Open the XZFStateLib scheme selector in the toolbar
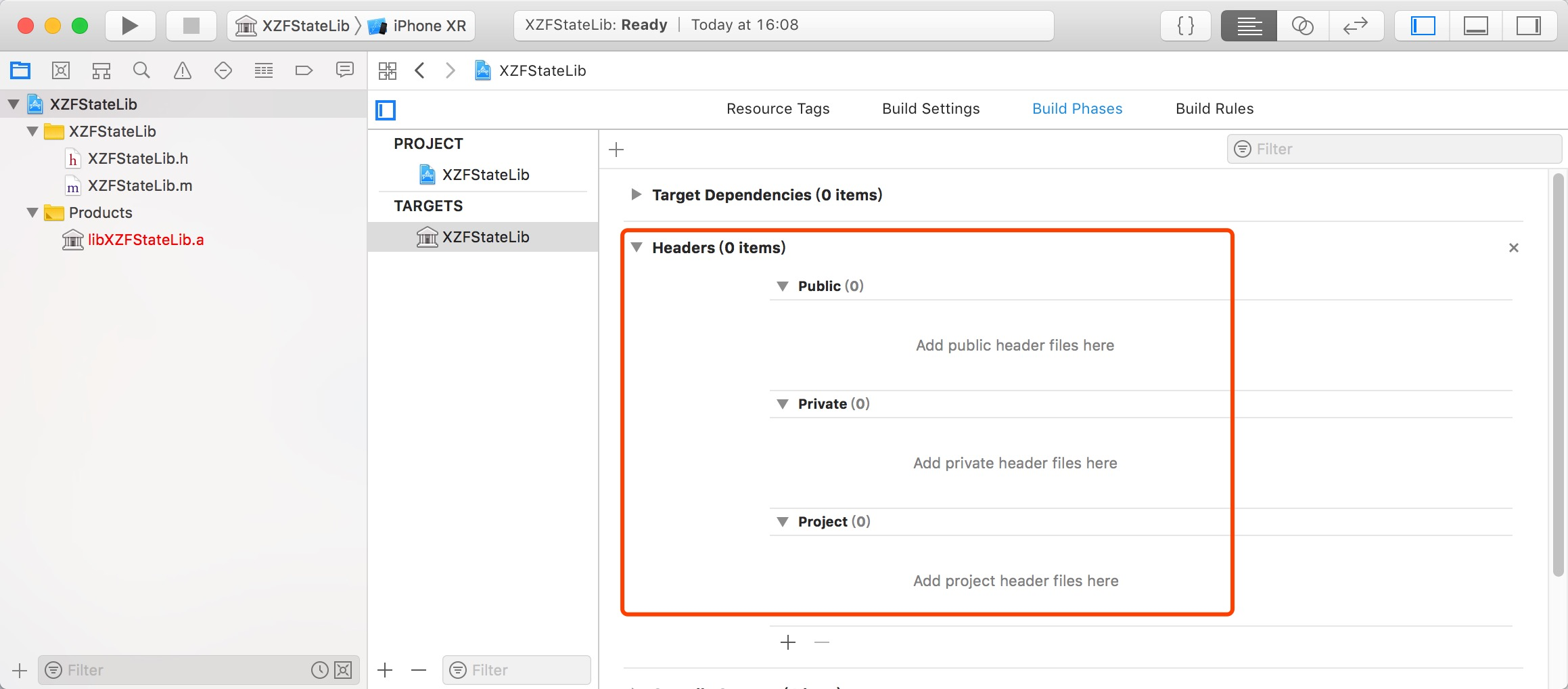1568x689 pixels. pos(292,26)
